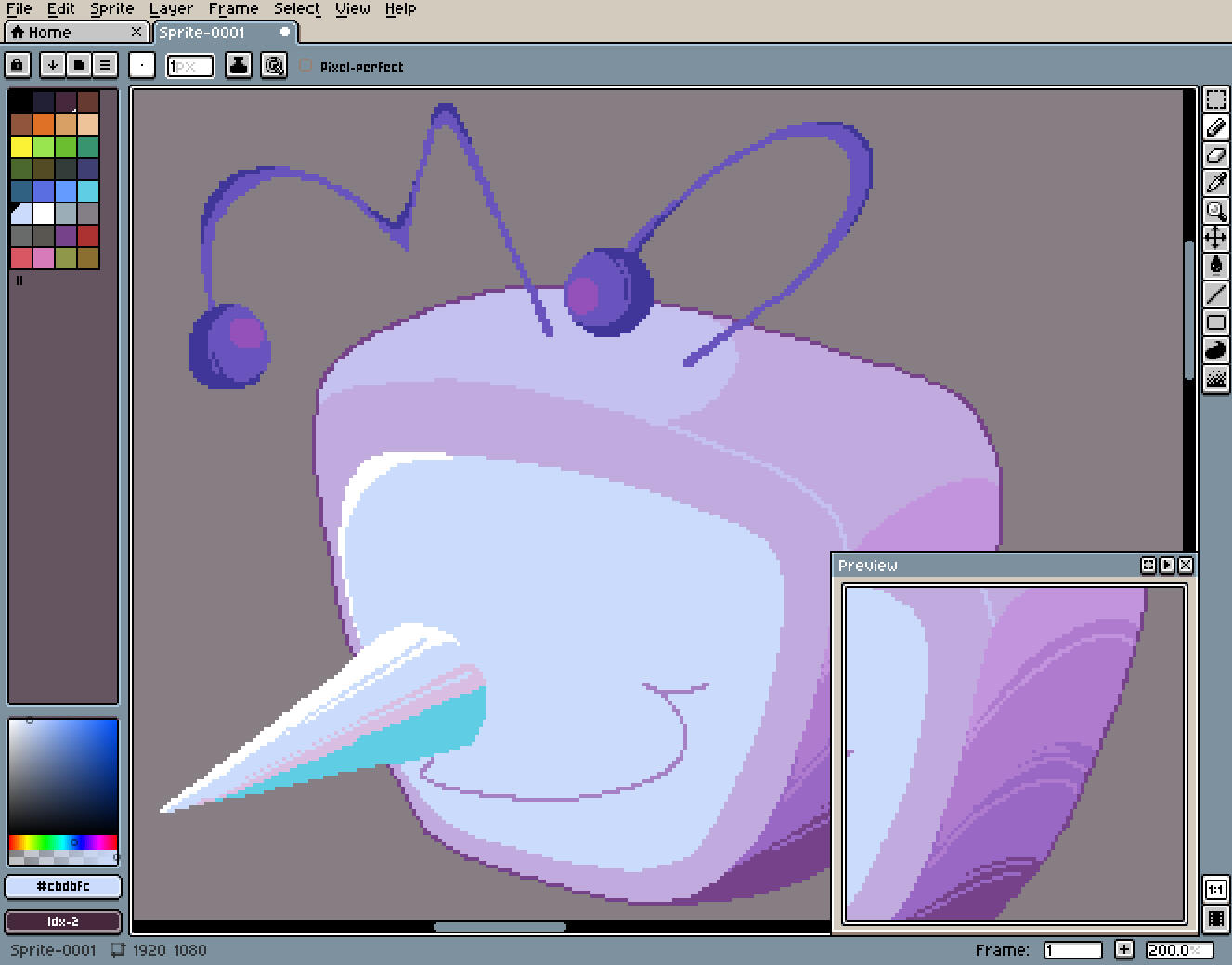Select the Blur/dither tool at the toolbar bottom

[1215, 378]
